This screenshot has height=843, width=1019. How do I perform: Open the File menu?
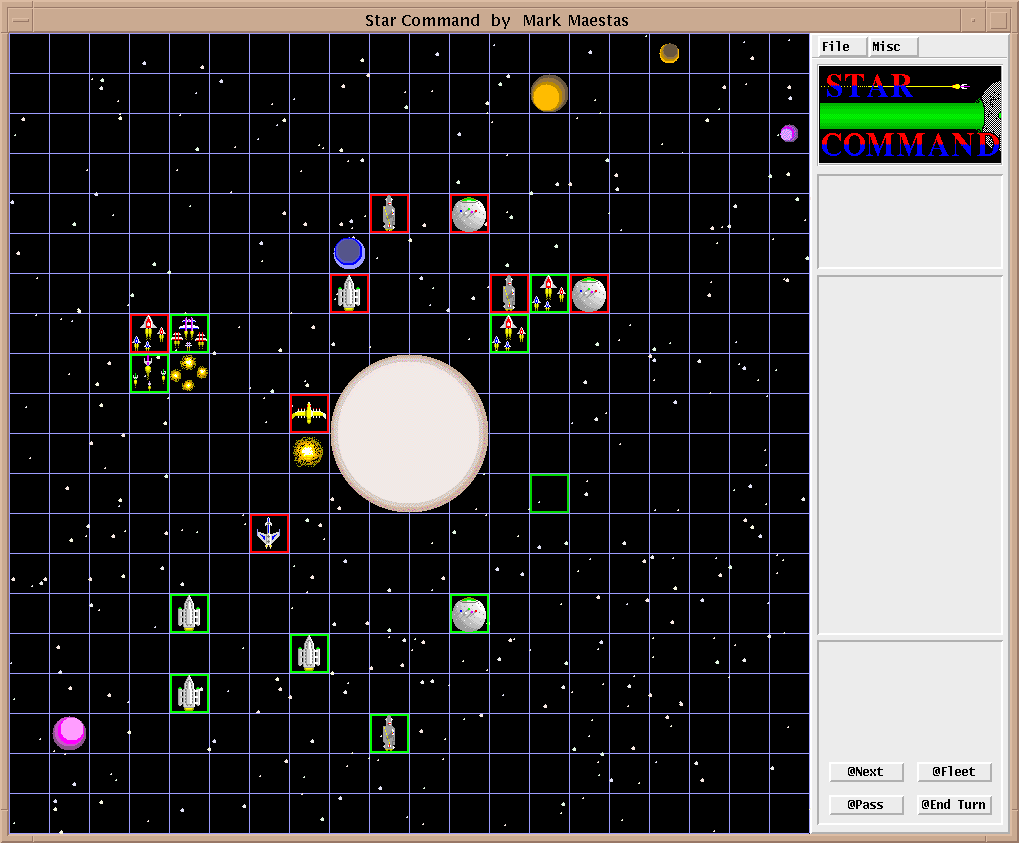[x=835, y=47]
